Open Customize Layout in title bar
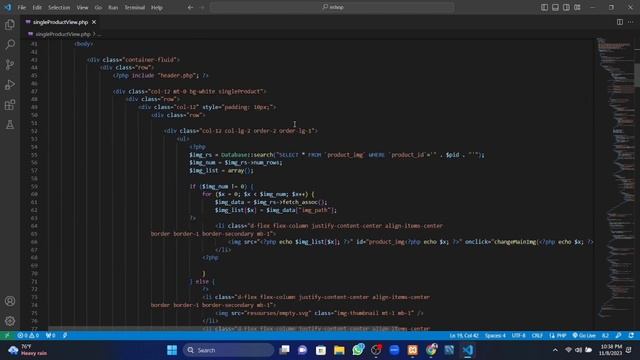 point(577,7)
